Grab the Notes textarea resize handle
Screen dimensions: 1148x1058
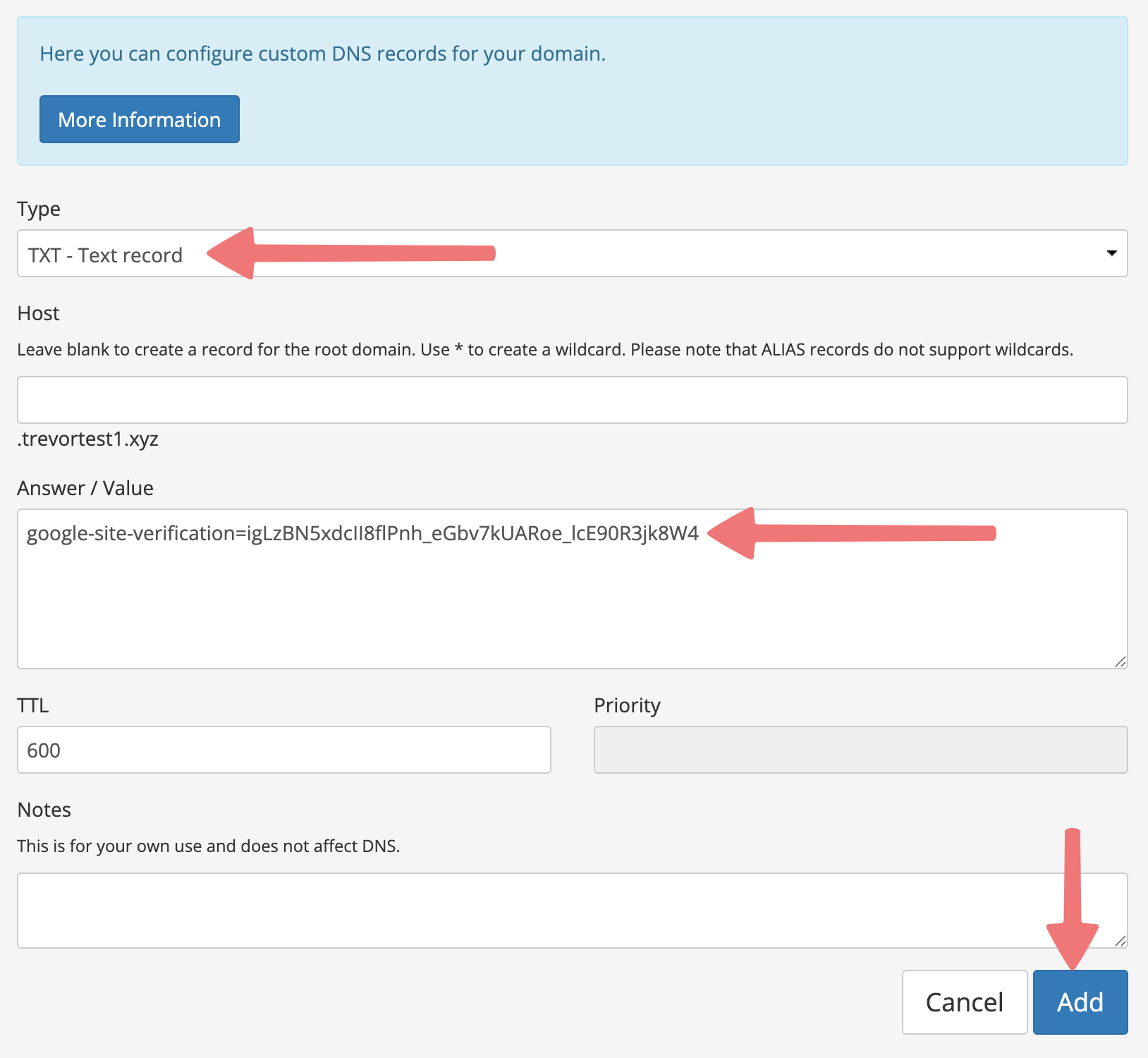click(x=1120, y=940)
